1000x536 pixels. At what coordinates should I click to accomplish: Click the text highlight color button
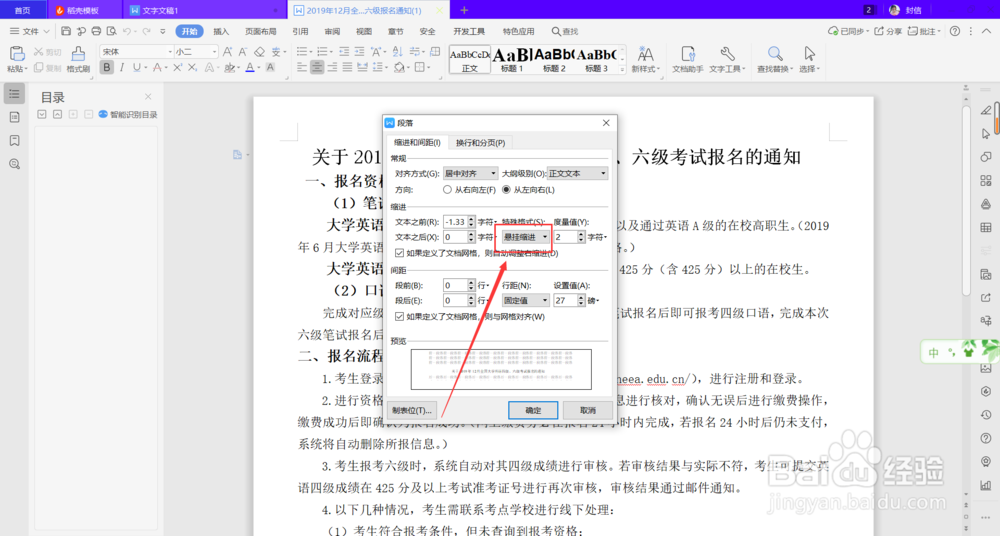click(228, 67)
